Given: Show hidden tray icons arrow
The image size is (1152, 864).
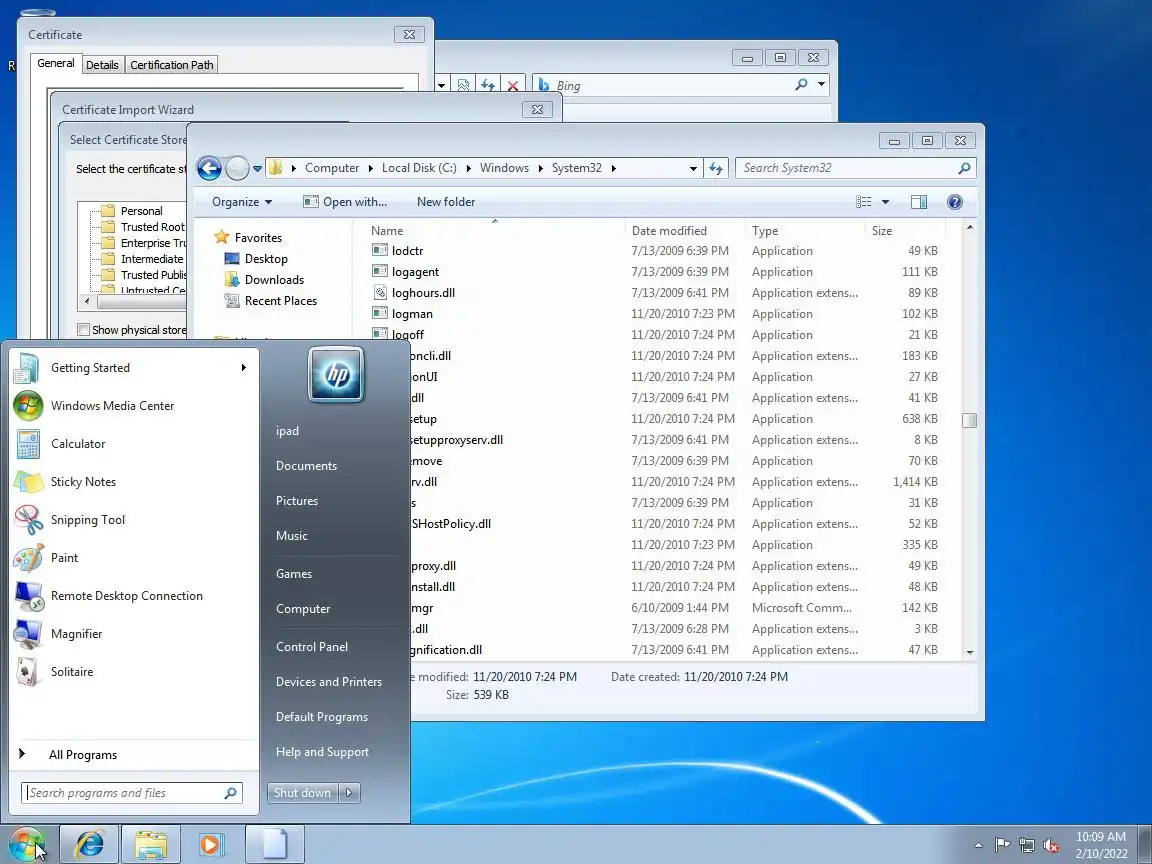Looking at the screenshot, I should click(978, 845).
